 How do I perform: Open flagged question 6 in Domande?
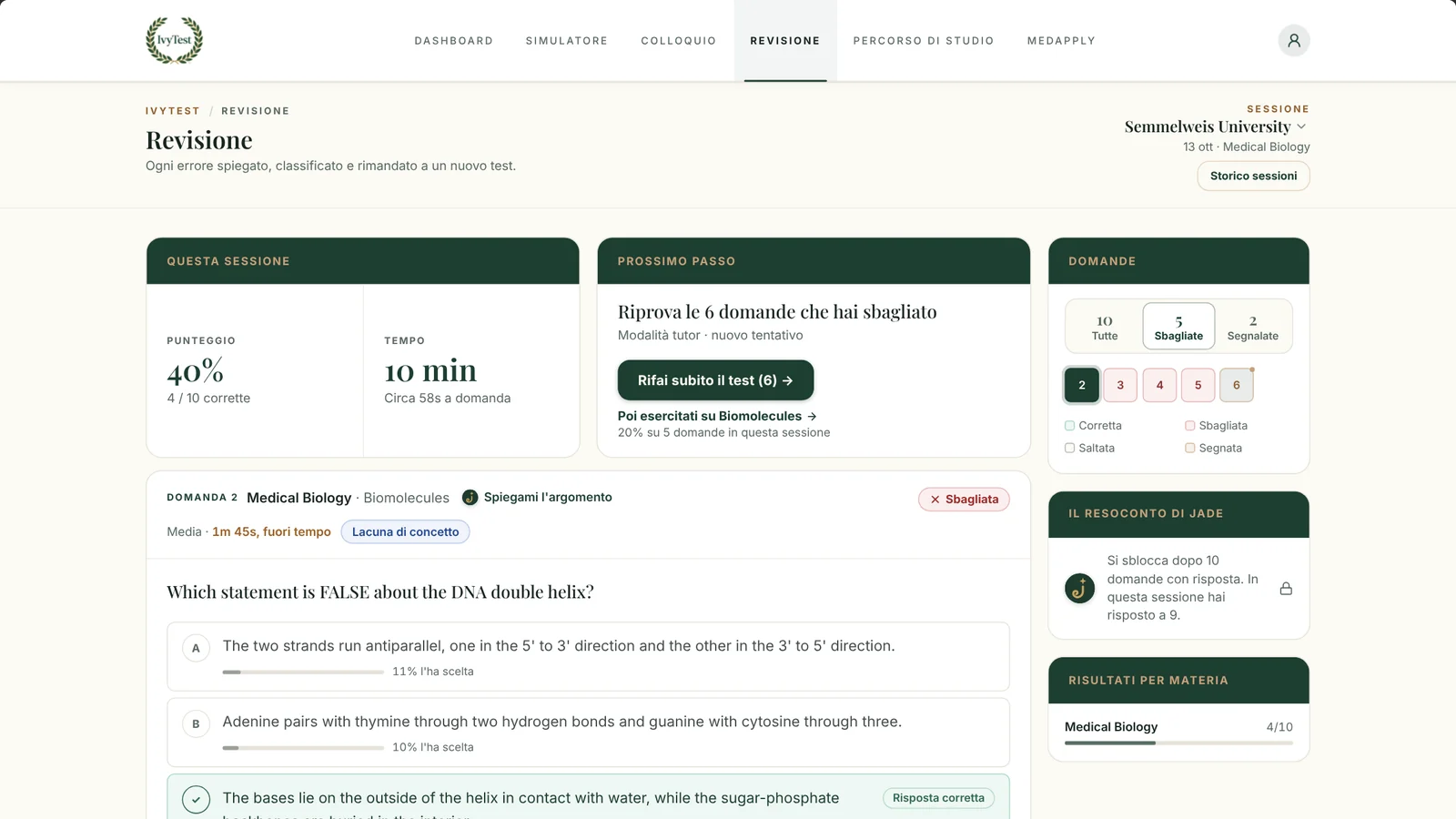click(x=1236, y=385)
